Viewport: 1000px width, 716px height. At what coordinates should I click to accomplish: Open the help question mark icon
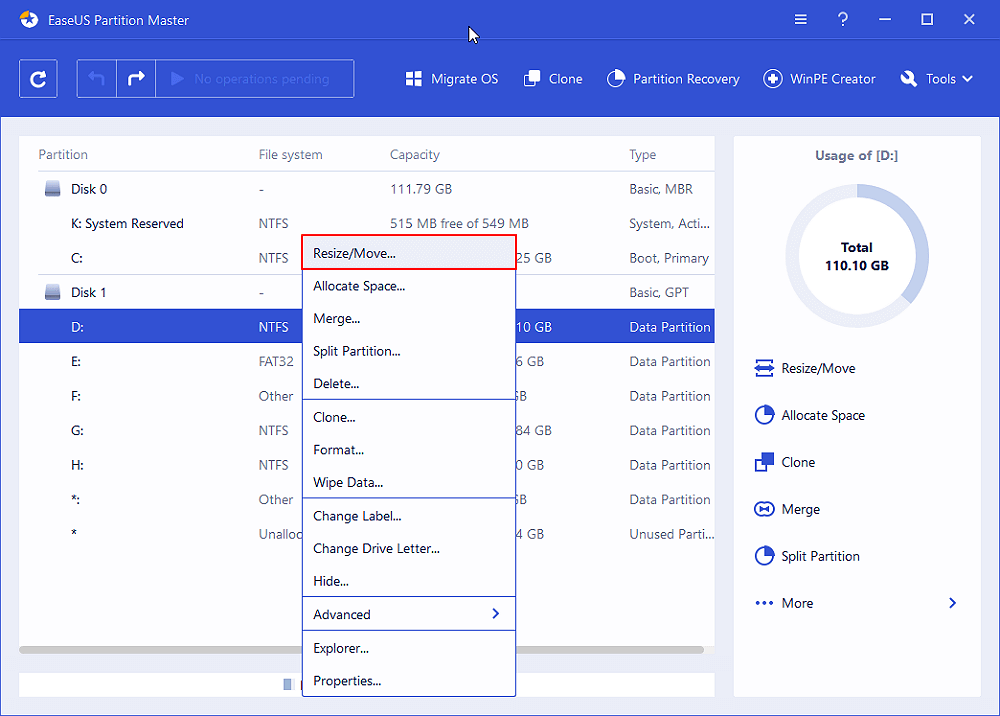pos(842,20)
